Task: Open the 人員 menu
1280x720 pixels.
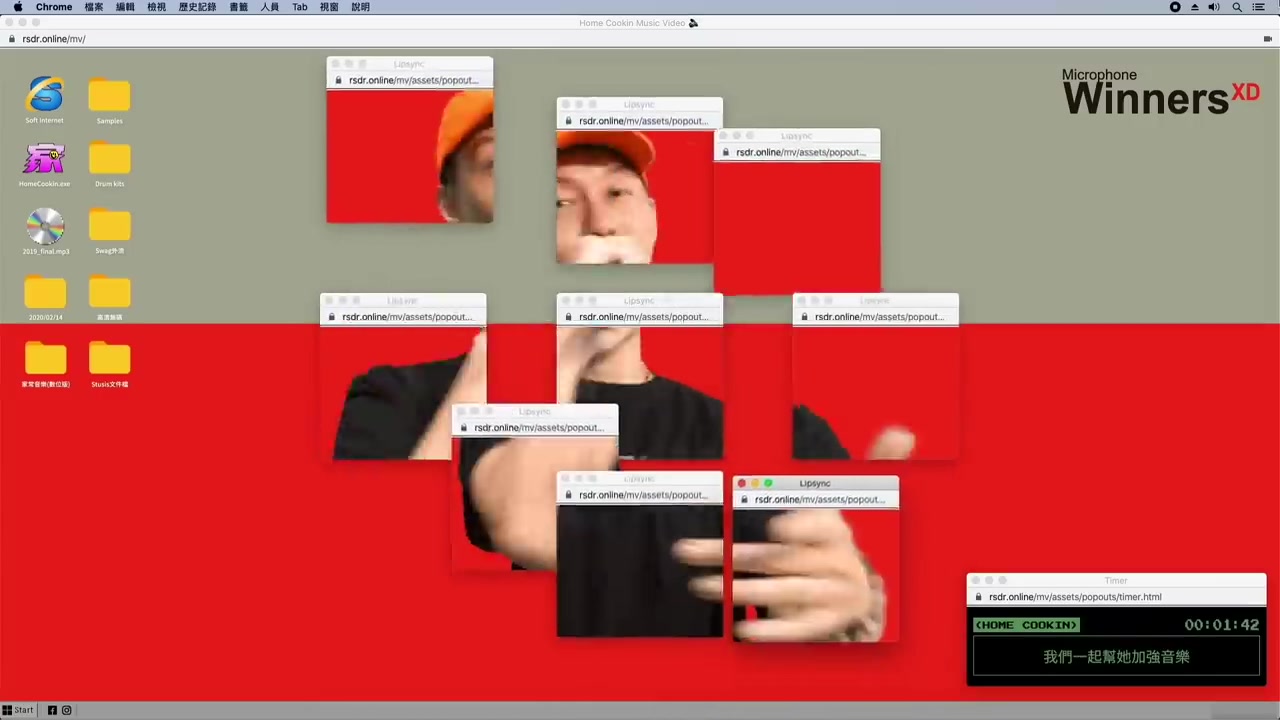Action: pyautogui.click(x=270, y=7)
